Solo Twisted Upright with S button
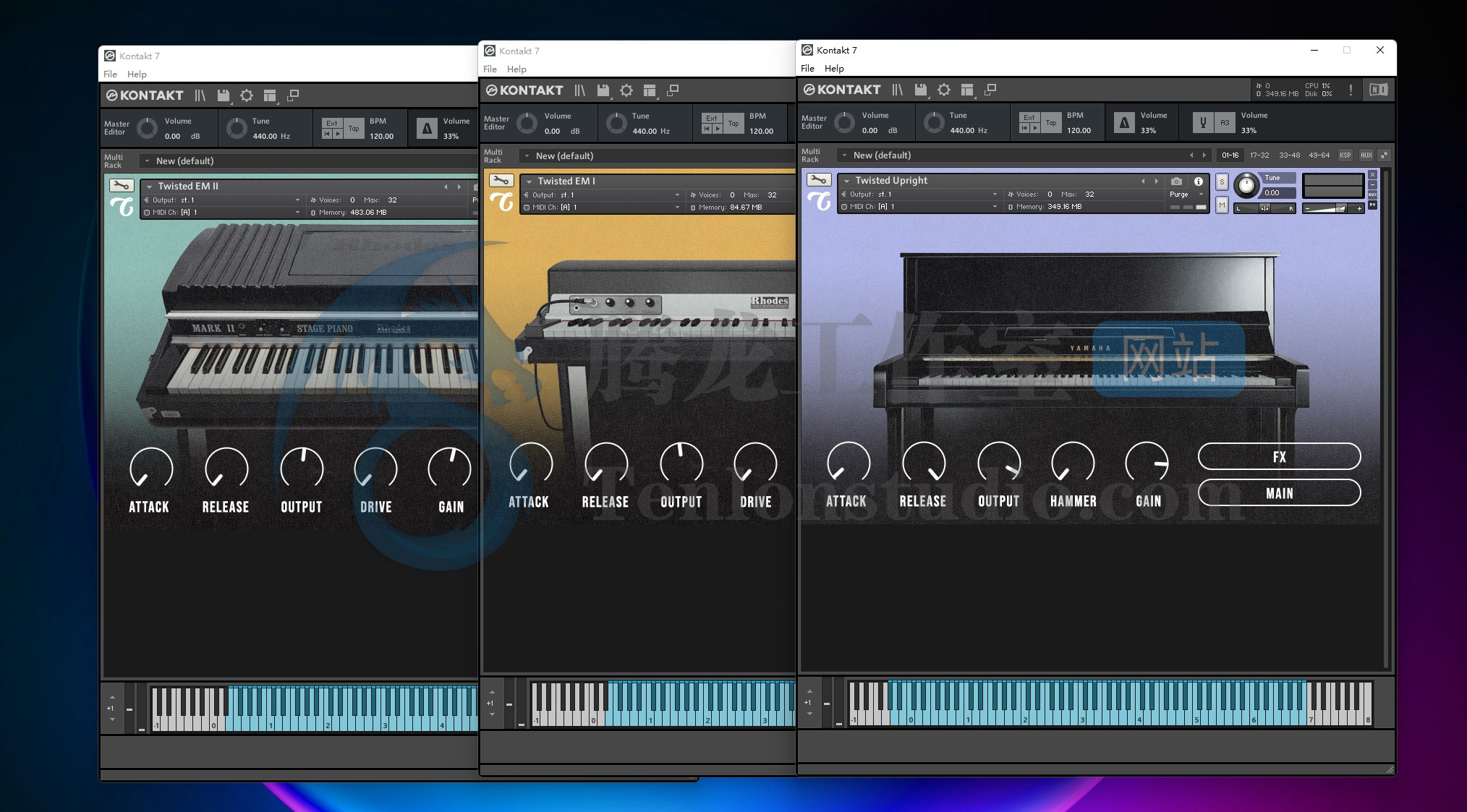Image resolution: width=1467 pixels, height=812 pixels. (1222, 182)
